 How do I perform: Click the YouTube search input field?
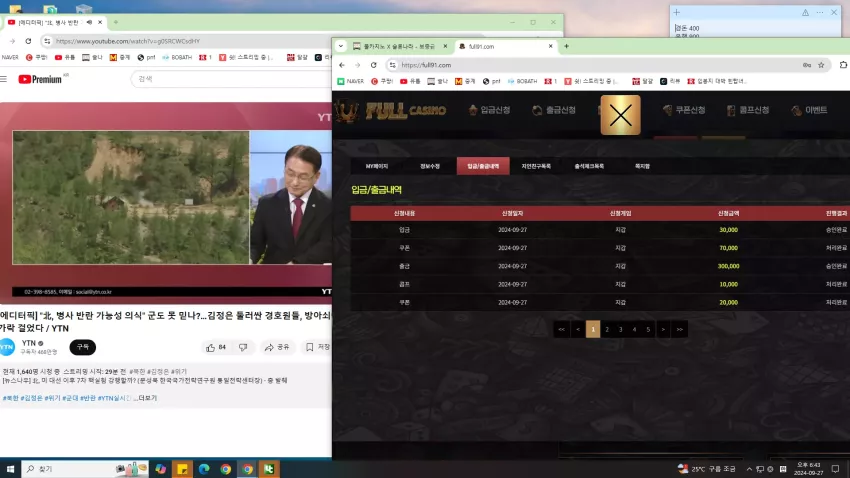click(230, 79)
